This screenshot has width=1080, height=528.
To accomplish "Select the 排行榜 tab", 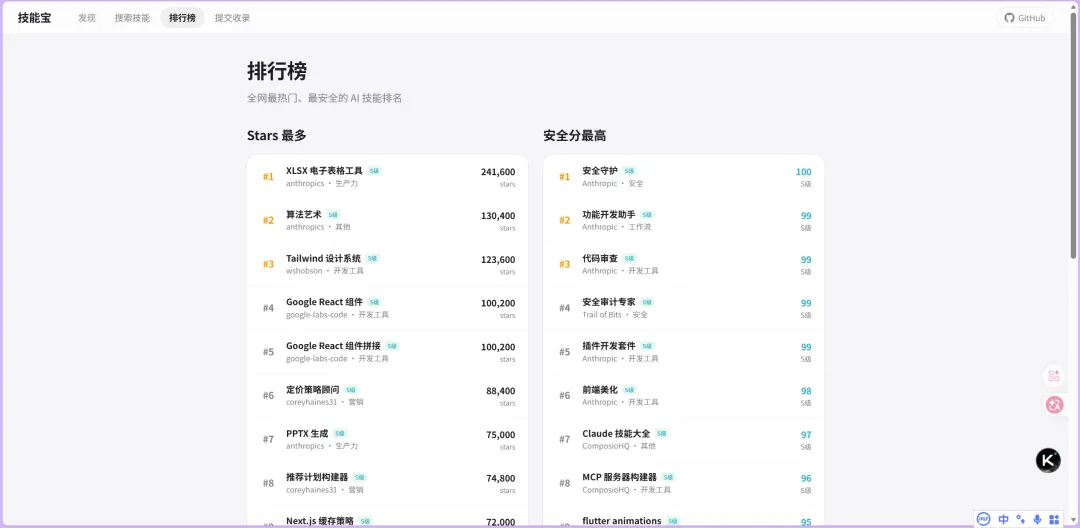I will (x=183, y=18).
